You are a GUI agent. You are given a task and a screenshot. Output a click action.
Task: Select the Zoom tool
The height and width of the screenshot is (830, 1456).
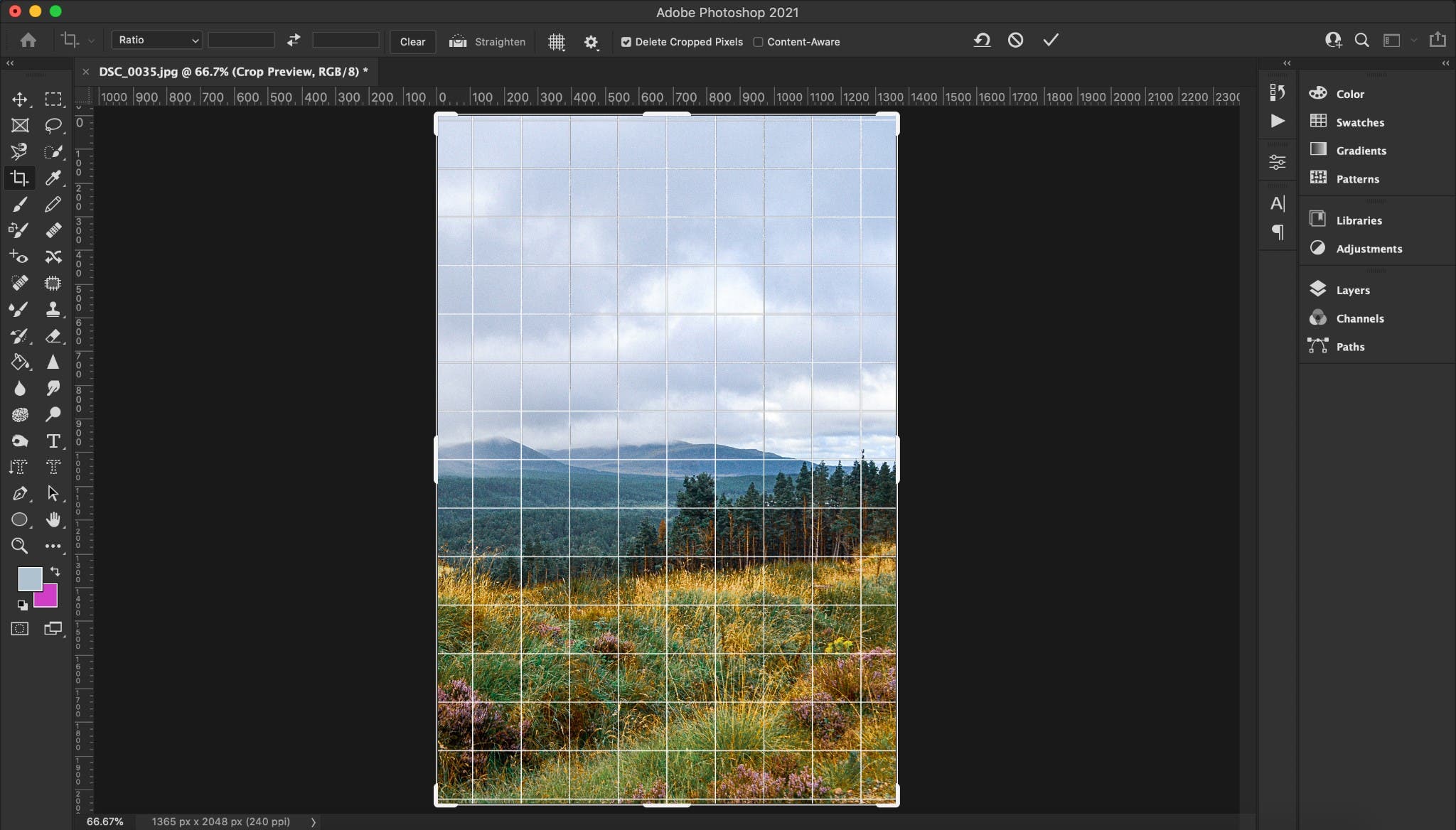click(x=19, y=546)
